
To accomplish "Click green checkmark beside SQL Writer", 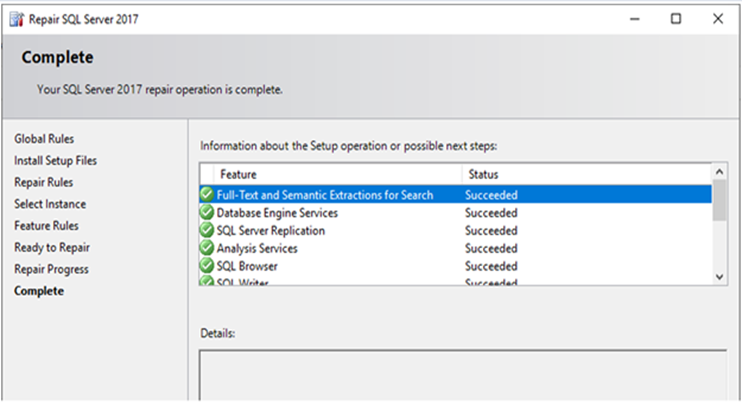I will click(207, 283).
